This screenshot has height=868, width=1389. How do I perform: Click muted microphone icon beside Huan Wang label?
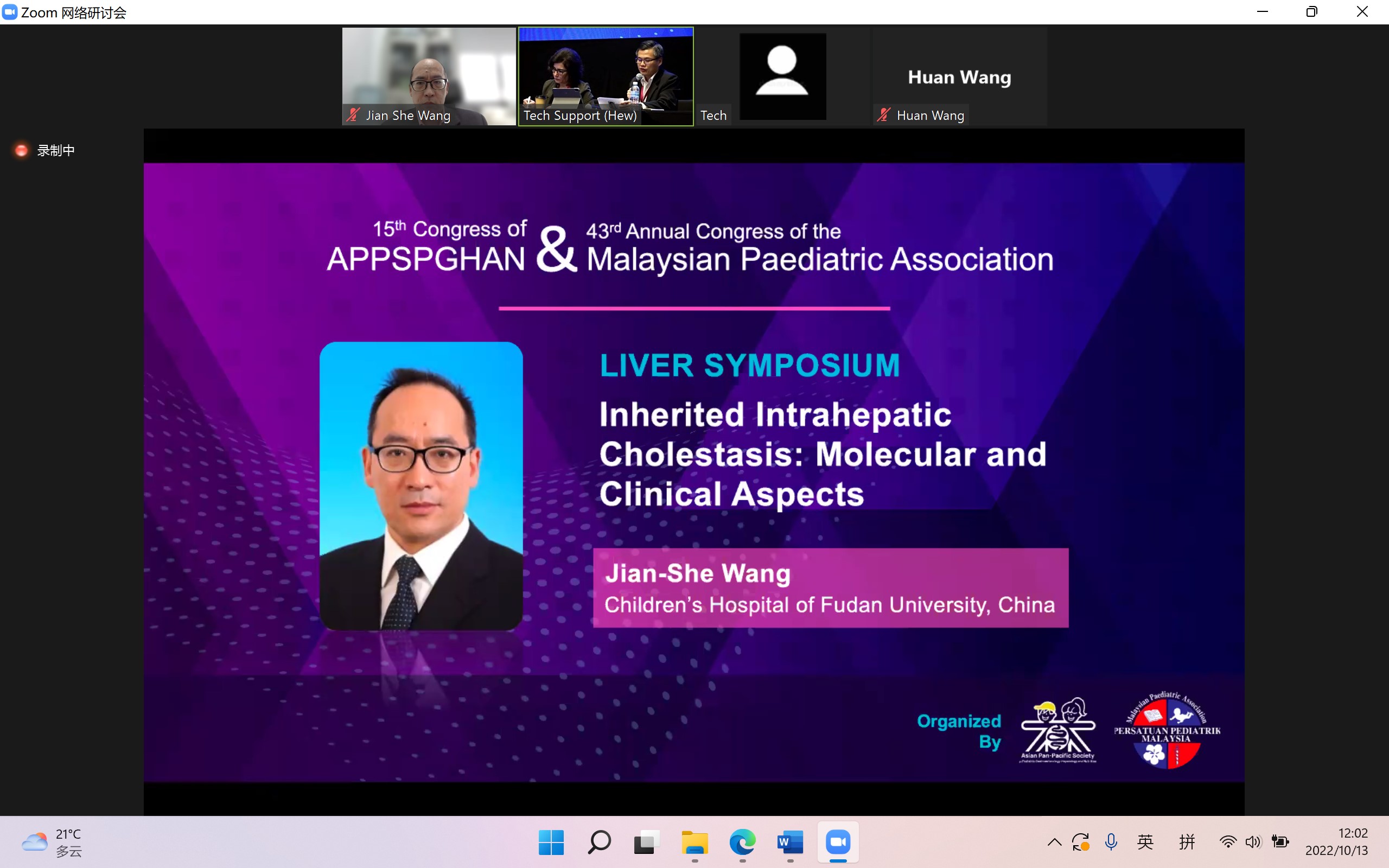(884, 116)
